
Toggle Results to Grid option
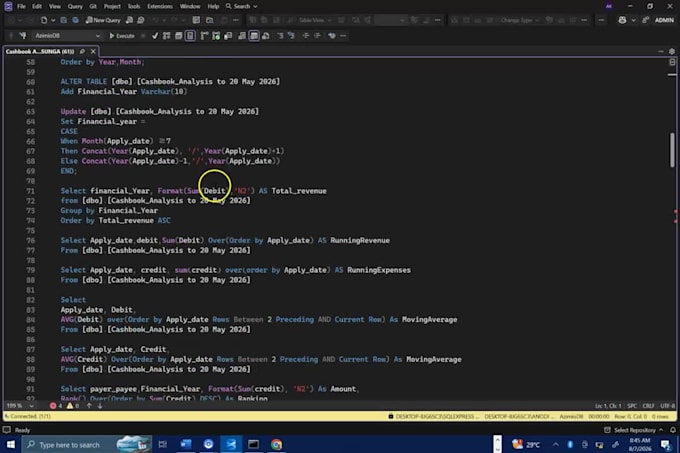[254, 36]
